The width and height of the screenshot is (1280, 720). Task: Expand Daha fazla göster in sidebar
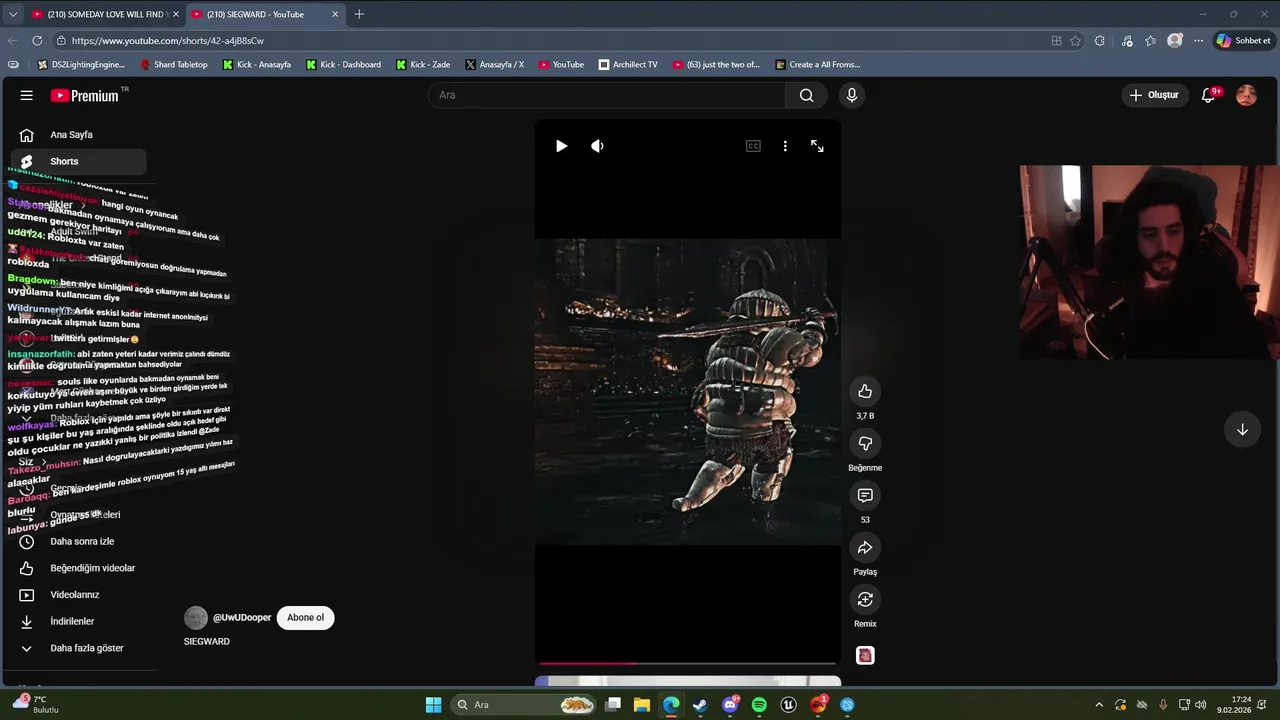(x=78, y=648)
